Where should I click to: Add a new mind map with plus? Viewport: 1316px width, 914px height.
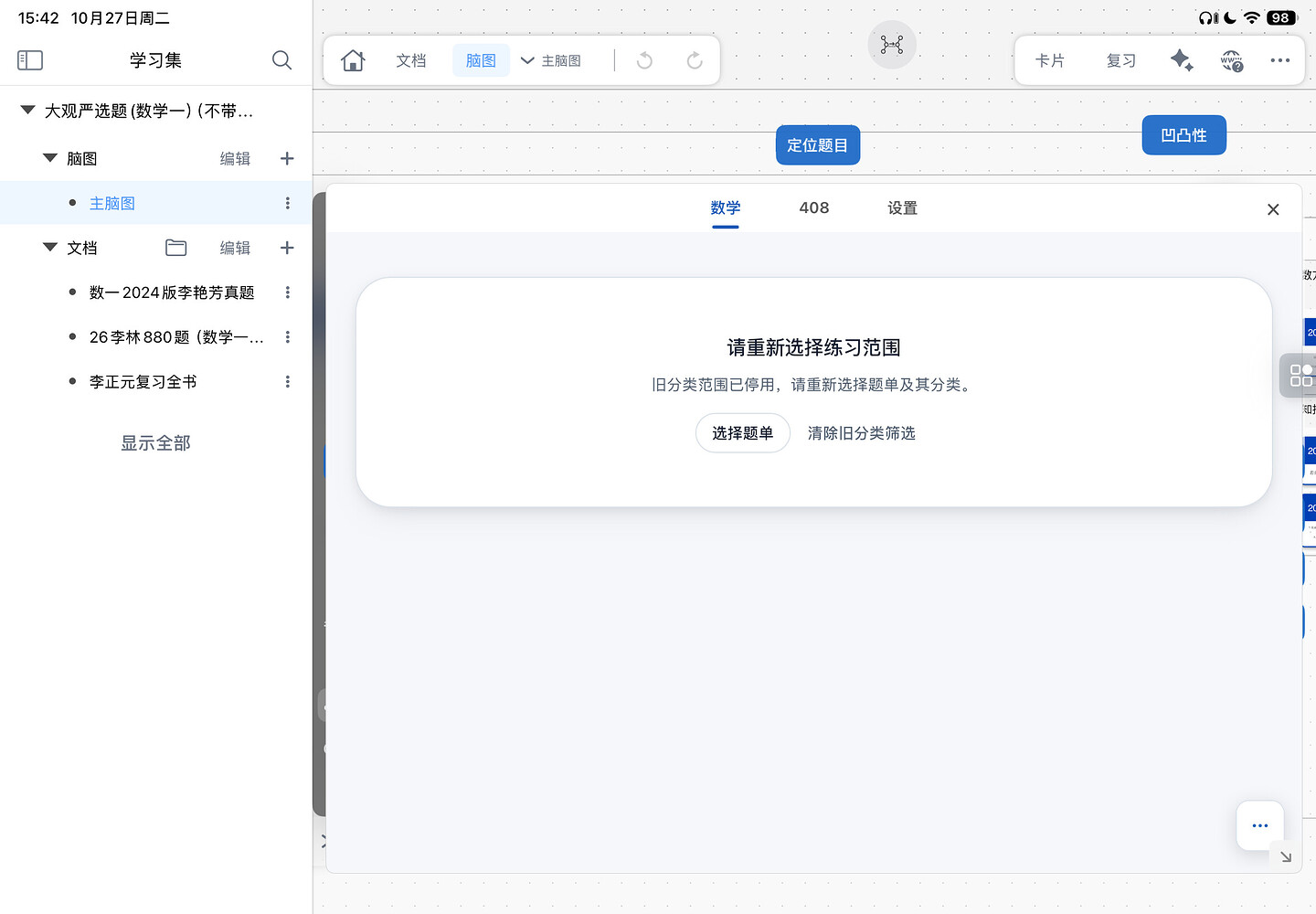287,158
